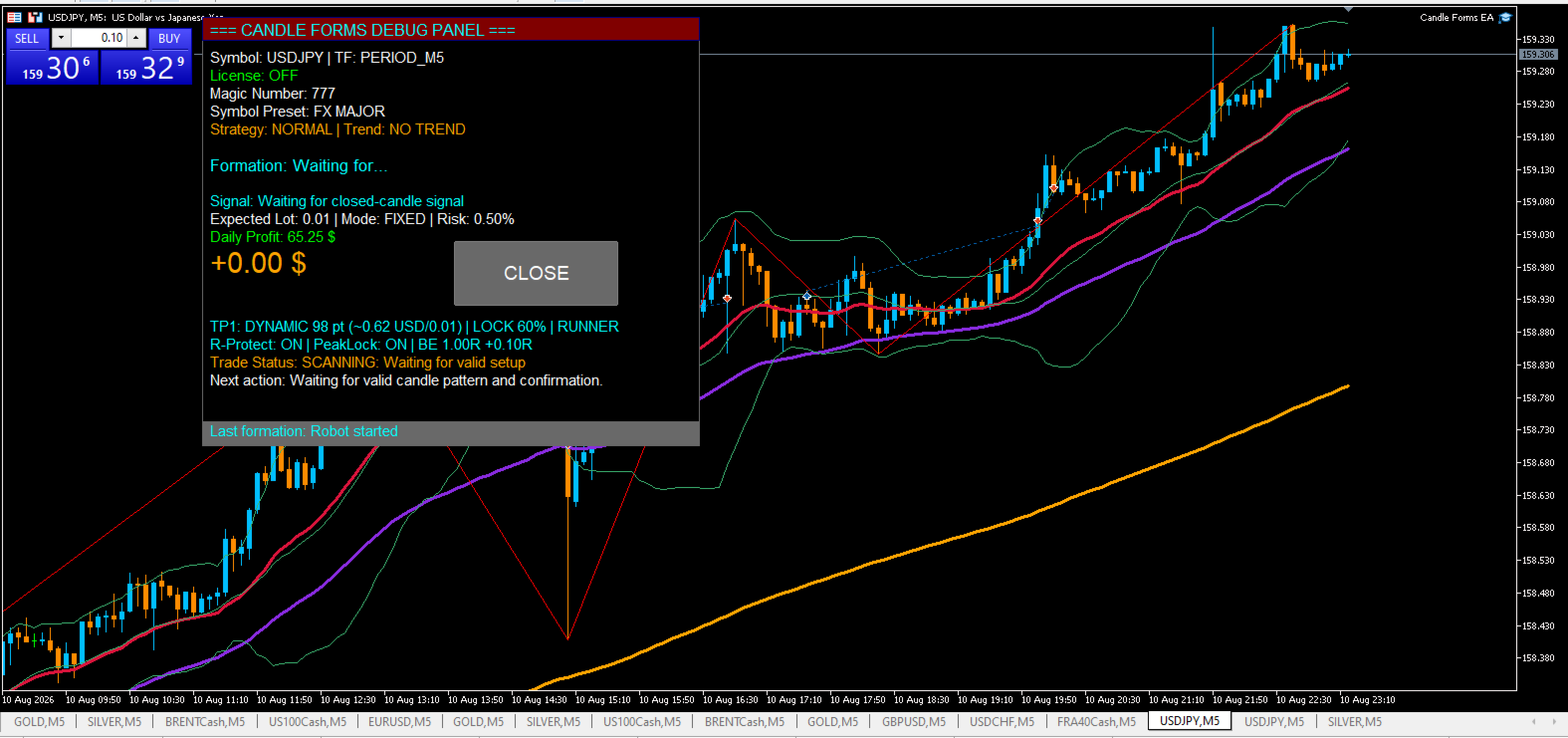
Task: Click the 0.10 lot size input field
Action: (x=99, y=38)
